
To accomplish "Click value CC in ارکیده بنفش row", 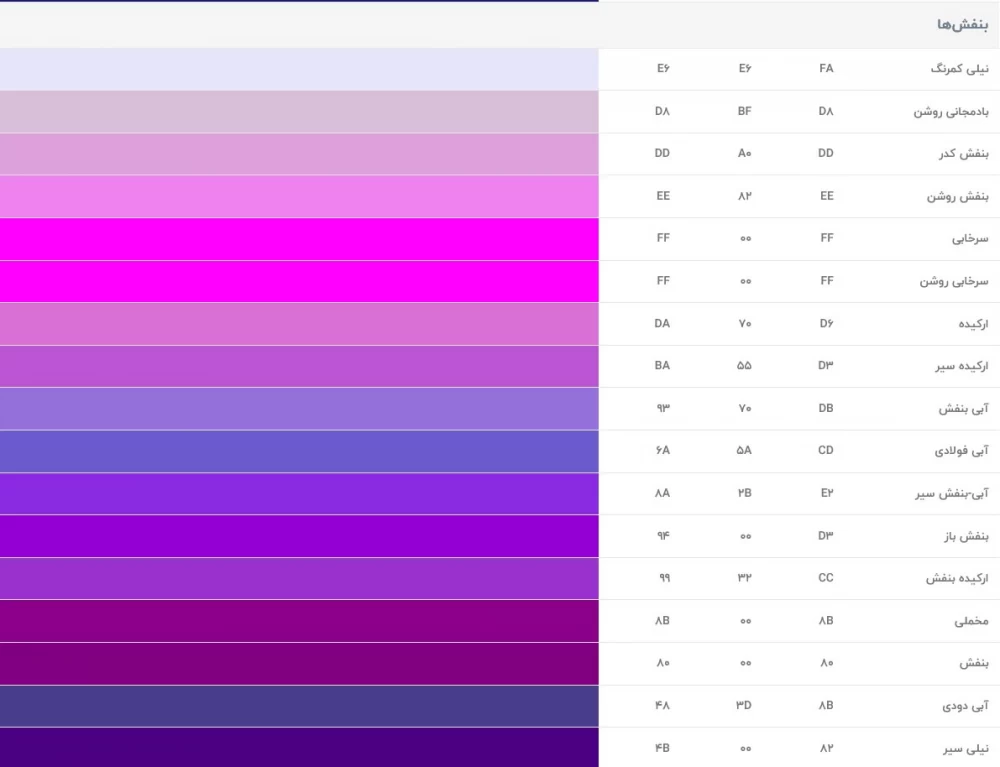I will 826,578.
